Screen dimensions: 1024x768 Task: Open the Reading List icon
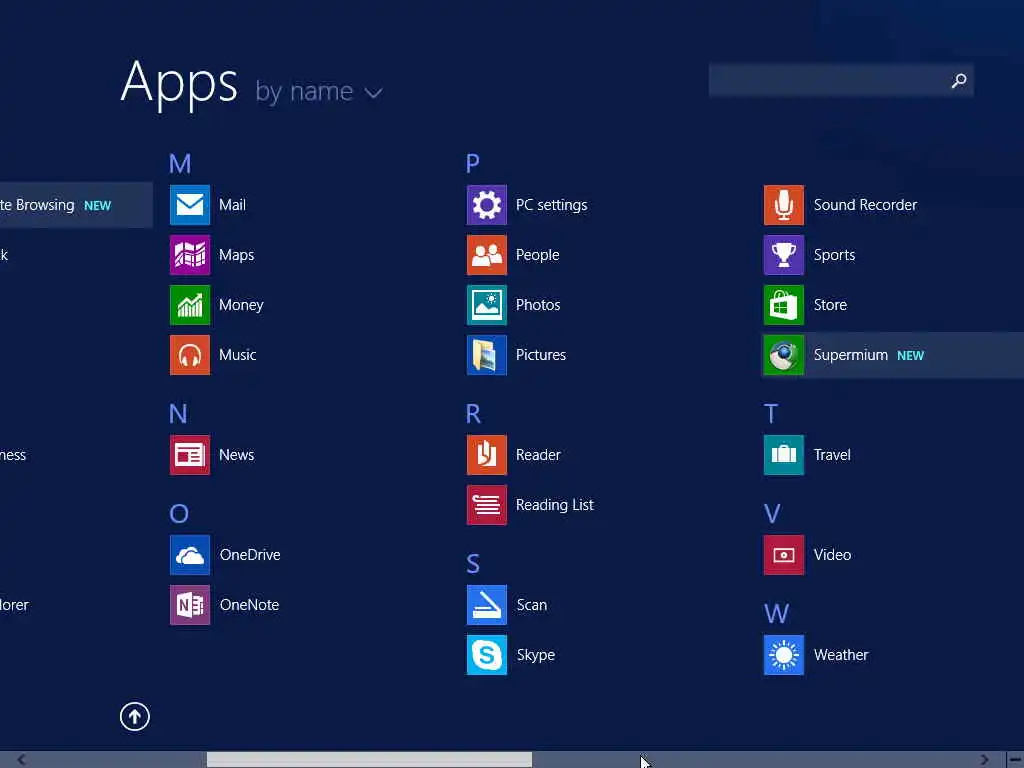(x=487, y=505)
